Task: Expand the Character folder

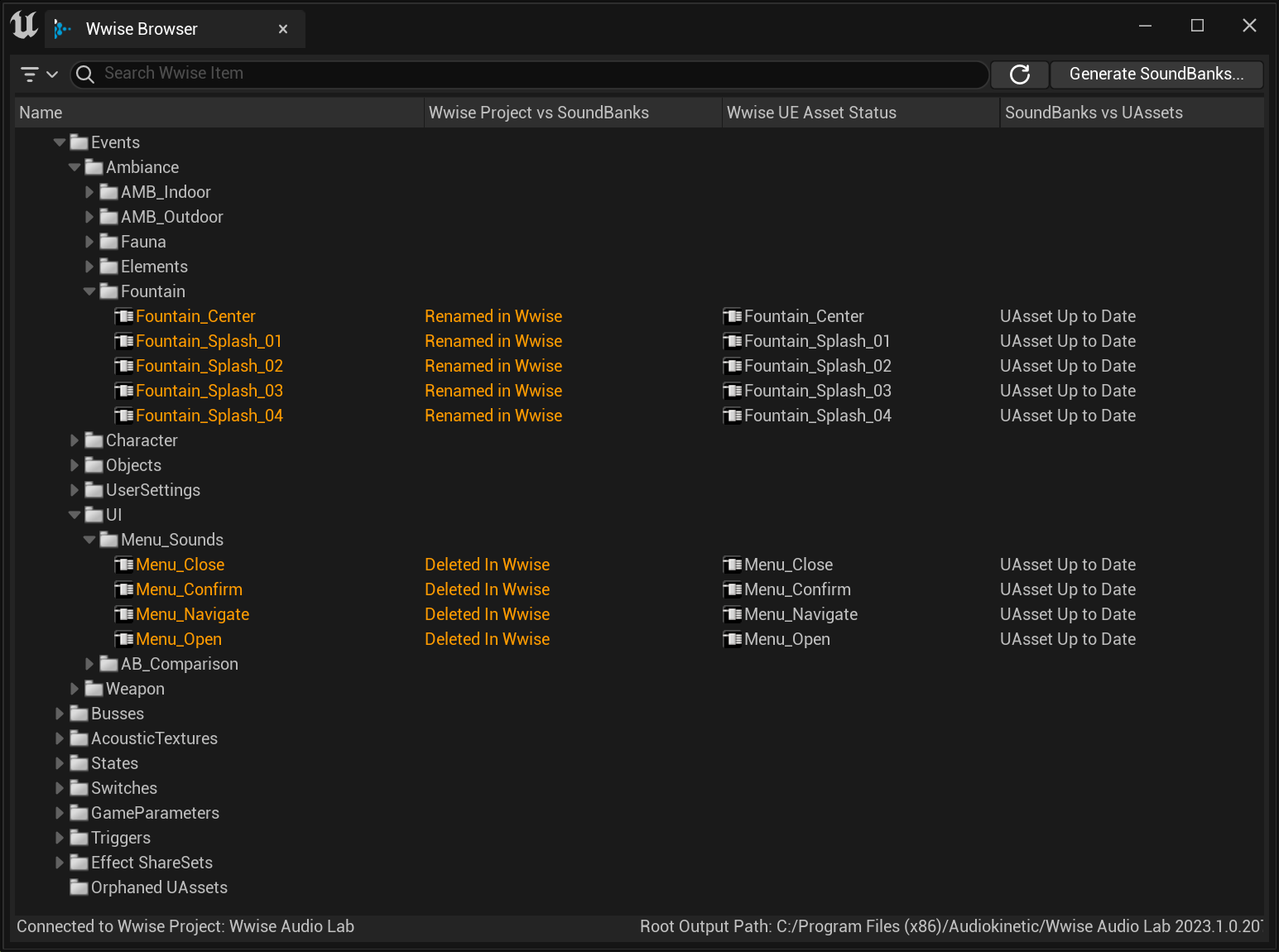Action: coord(75,440)
